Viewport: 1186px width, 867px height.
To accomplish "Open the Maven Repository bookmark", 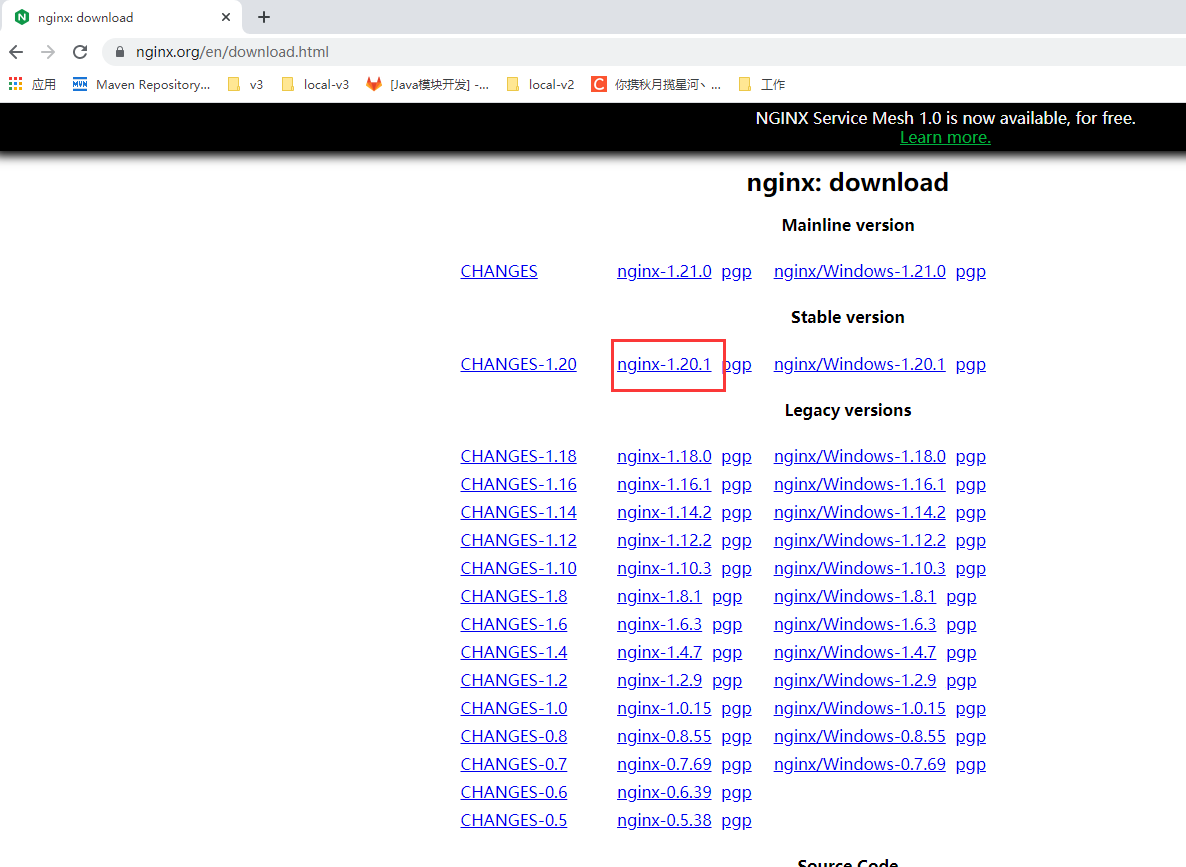I will click(141, 84).
